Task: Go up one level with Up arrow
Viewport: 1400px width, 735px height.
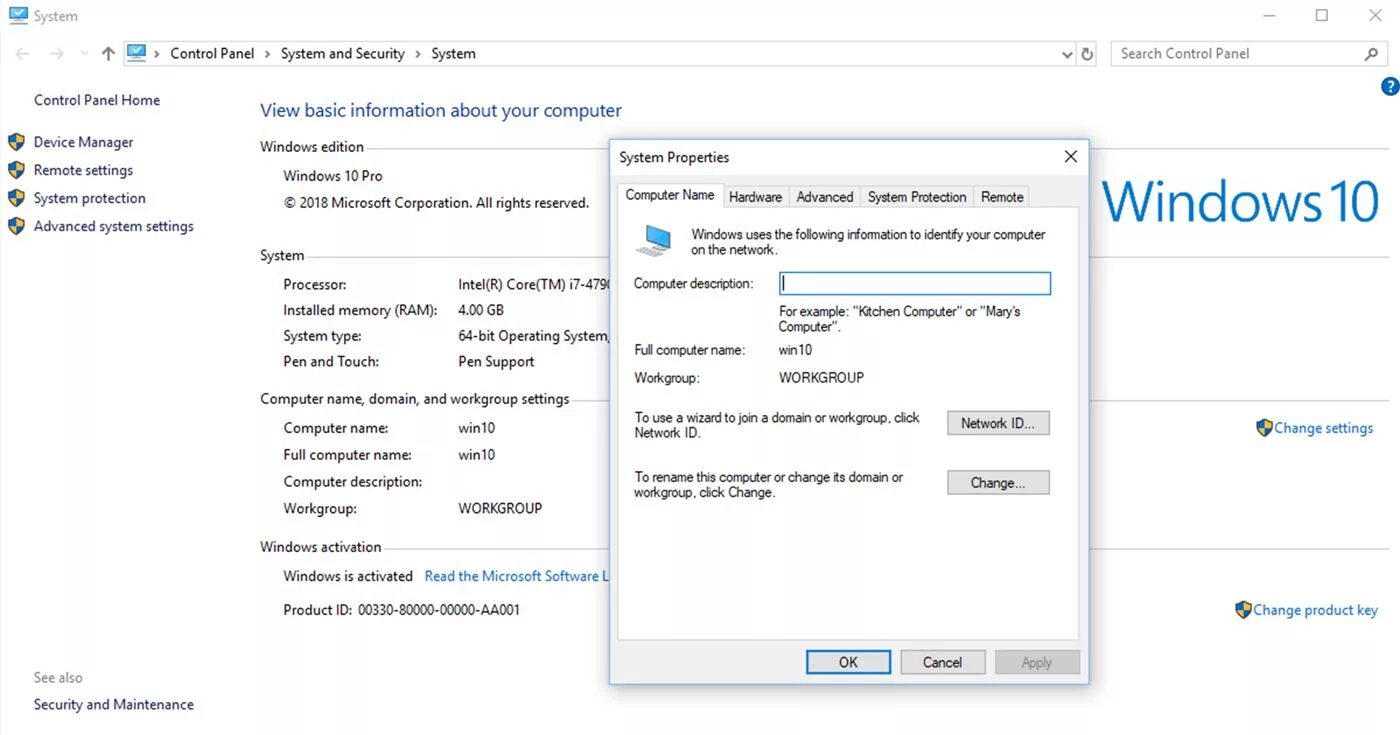Action: click(108, 54)
